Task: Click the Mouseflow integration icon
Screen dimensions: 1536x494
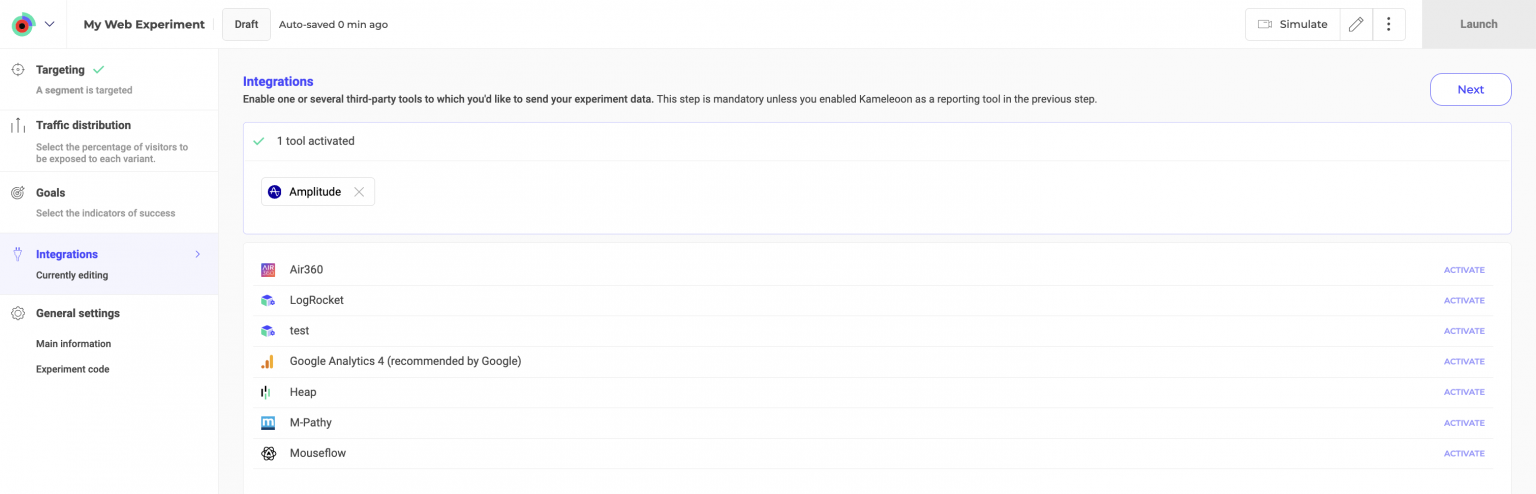Action: [267, 453]
